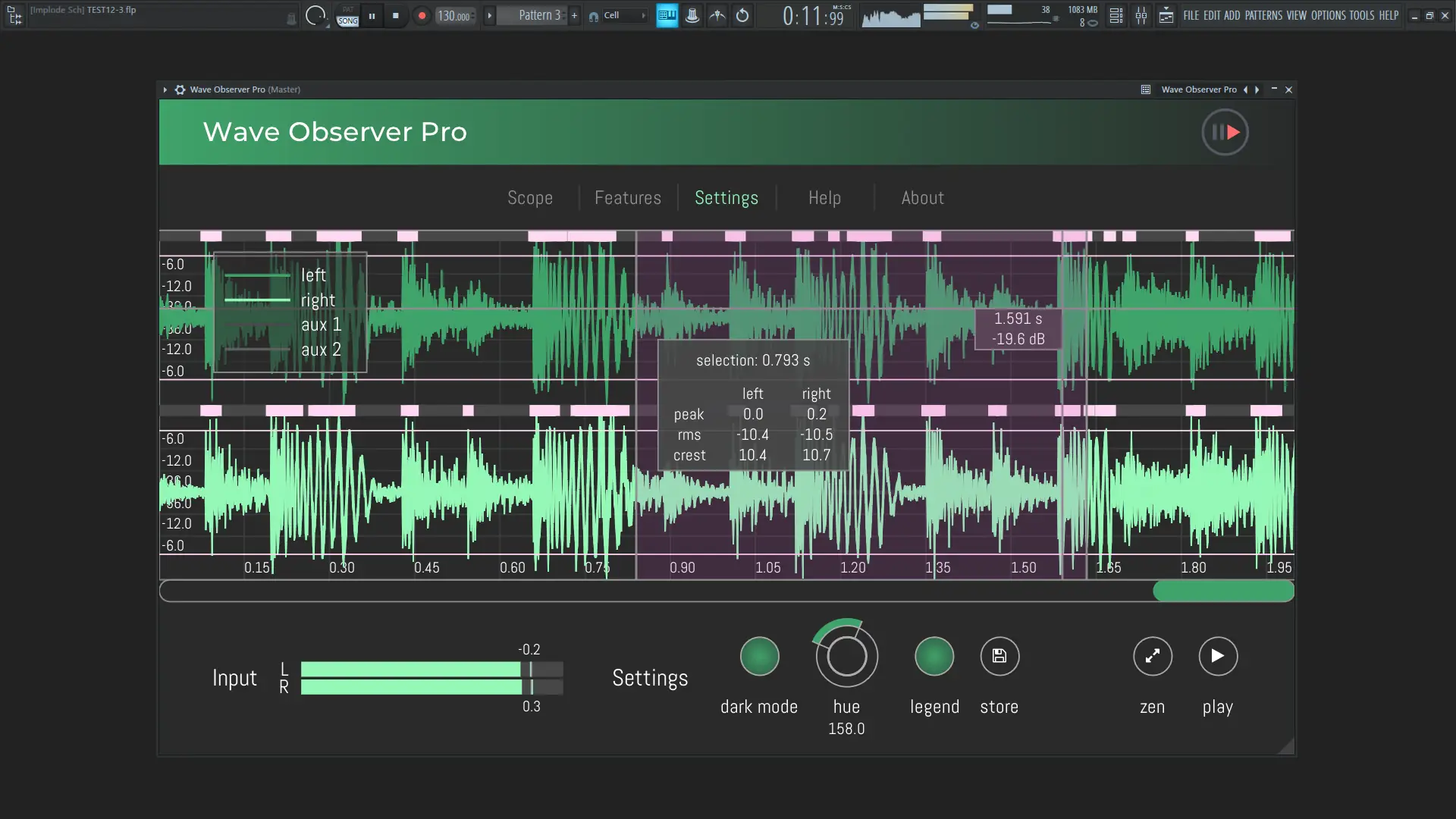Click the freeze/play button in plugin header

tap(1225, 132)
